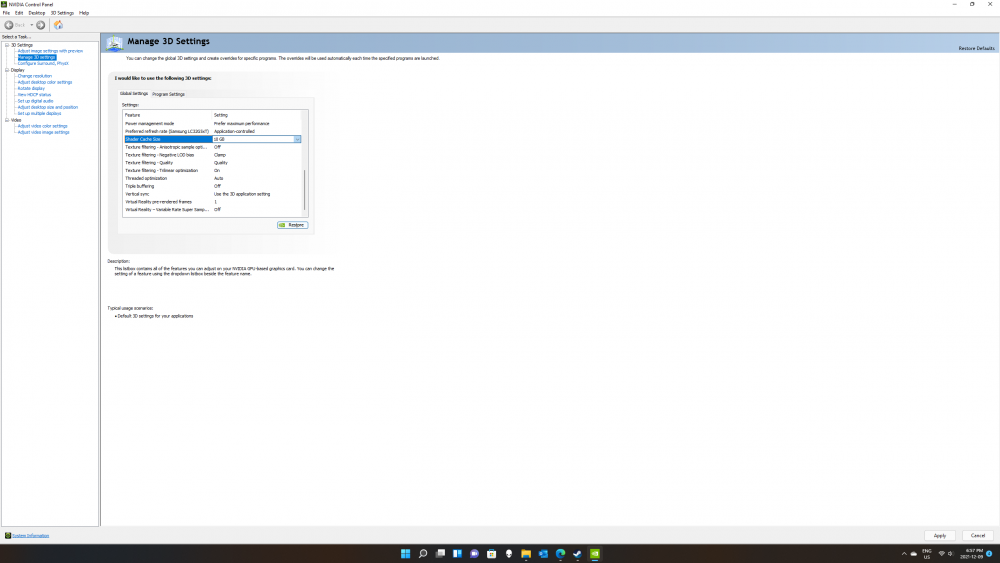The height and width of the screenshot is (563, 1000).
Task: Open the 3D Settings menu
Action: (62, 13)
